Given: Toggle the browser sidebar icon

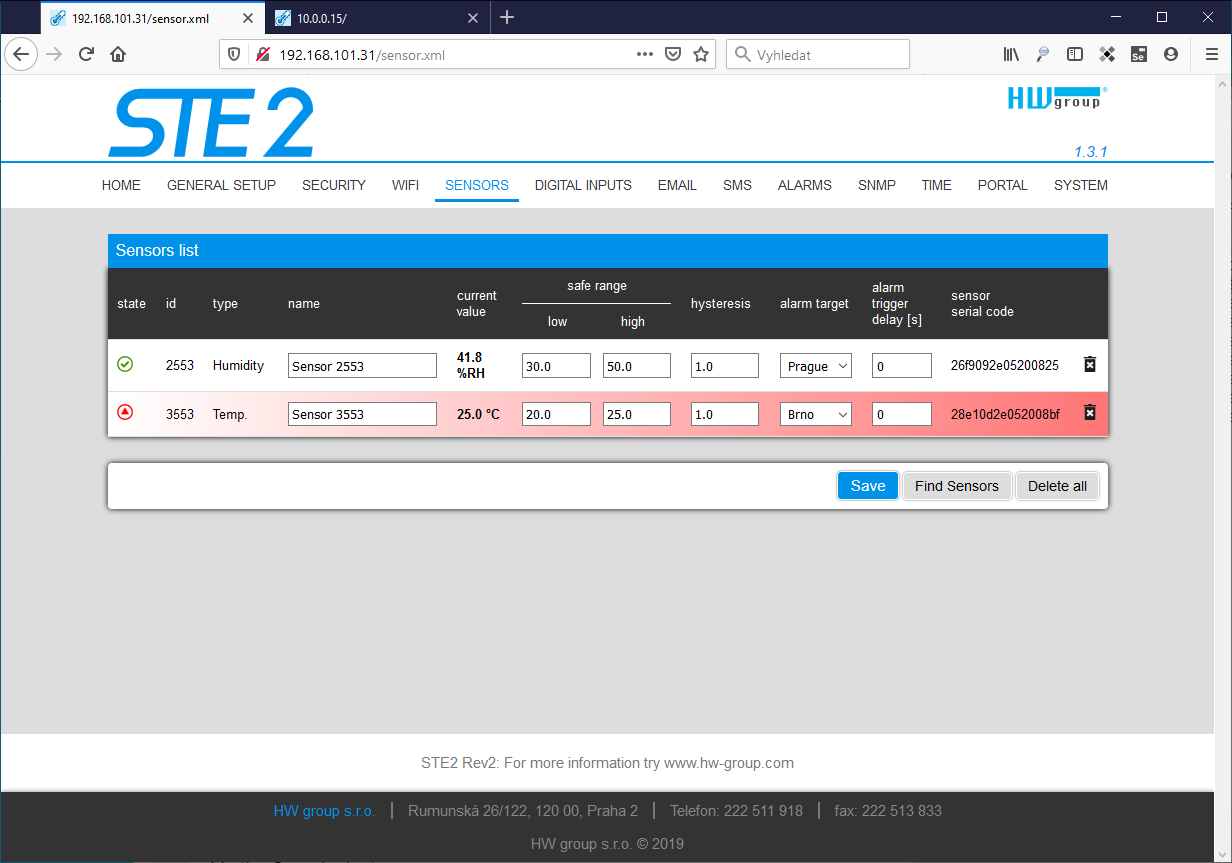Looking at the screenshot, I should click(x=1075, y=55).
